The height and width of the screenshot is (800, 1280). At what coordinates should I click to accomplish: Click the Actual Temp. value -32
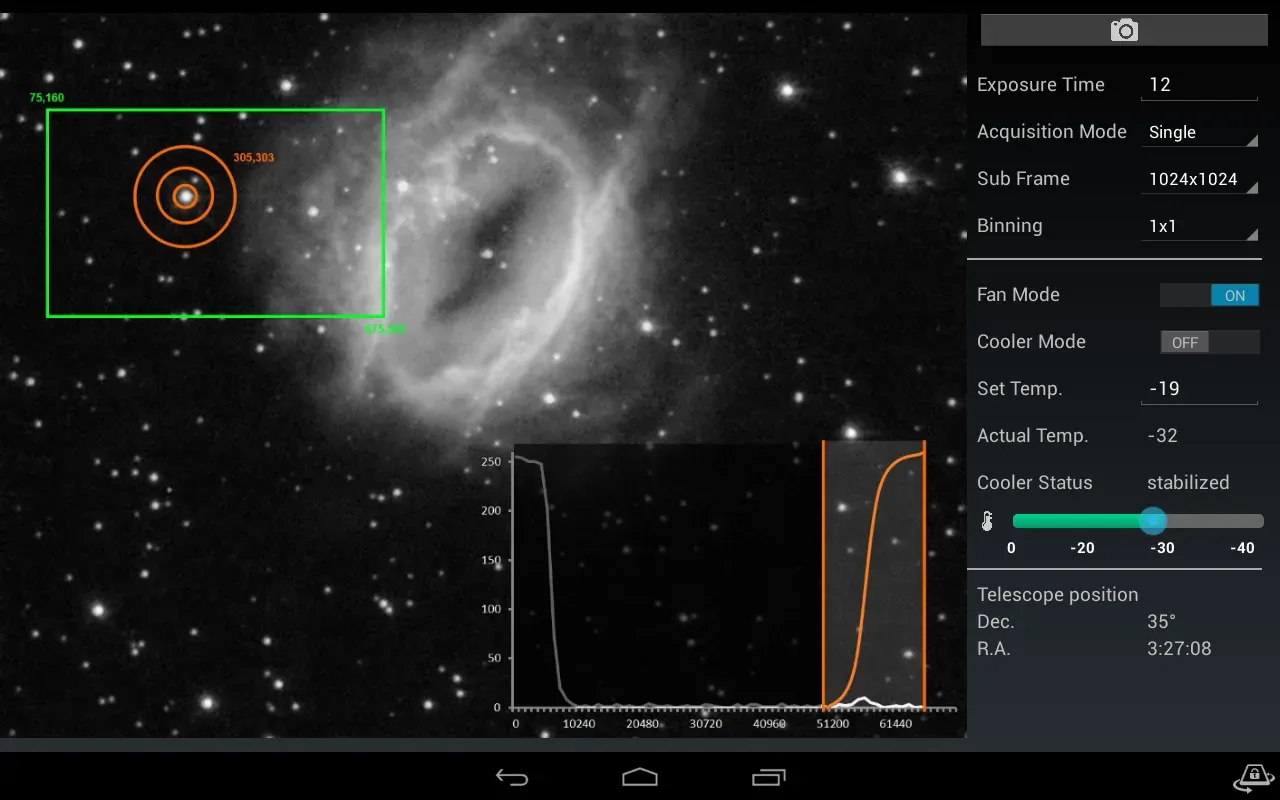coord(1162,436)
